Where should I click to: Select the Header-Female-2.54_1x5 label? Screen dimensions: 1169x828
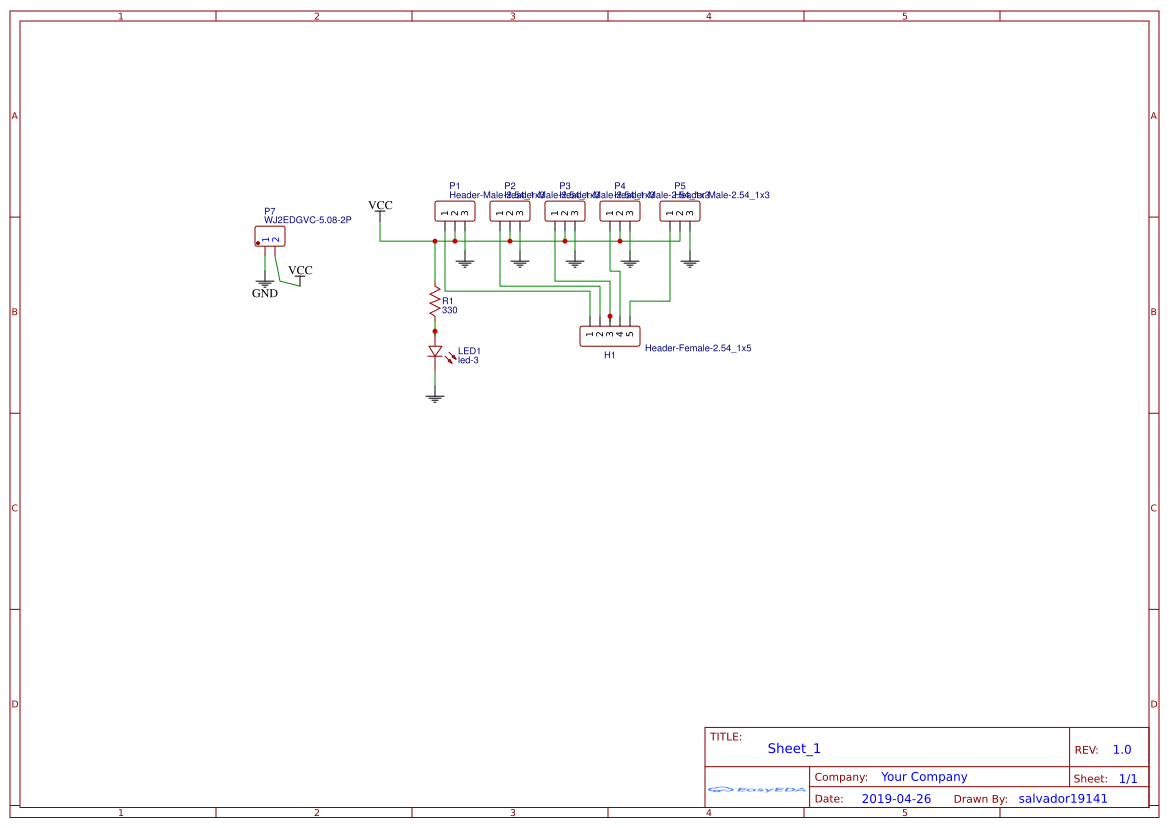point(698,348)
